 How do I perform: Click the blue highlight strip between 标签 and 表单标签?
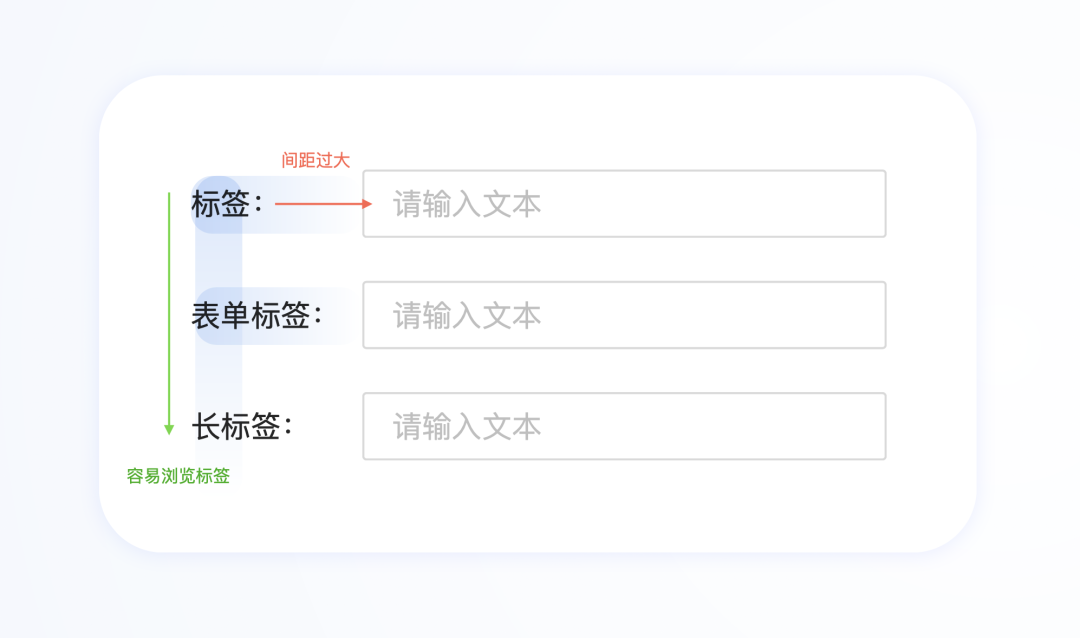pos(219,260)
